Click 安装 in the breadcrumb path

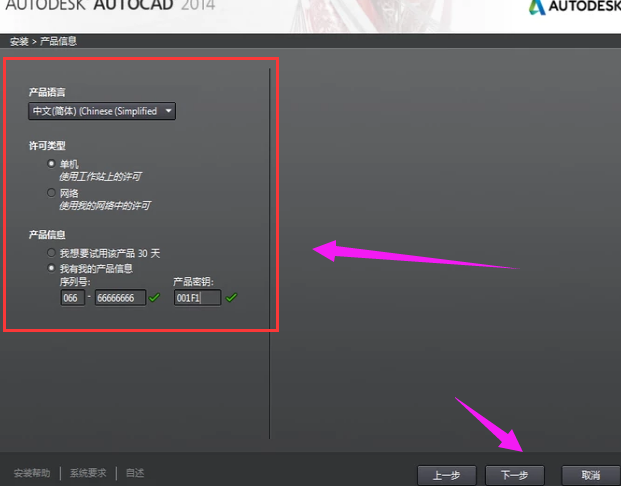[18, 41]
